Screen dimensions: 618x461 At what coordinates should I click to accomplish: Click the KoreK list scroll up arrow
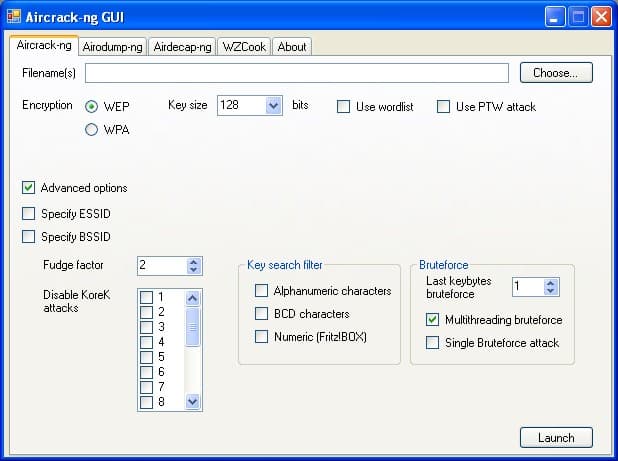[192, 298]
